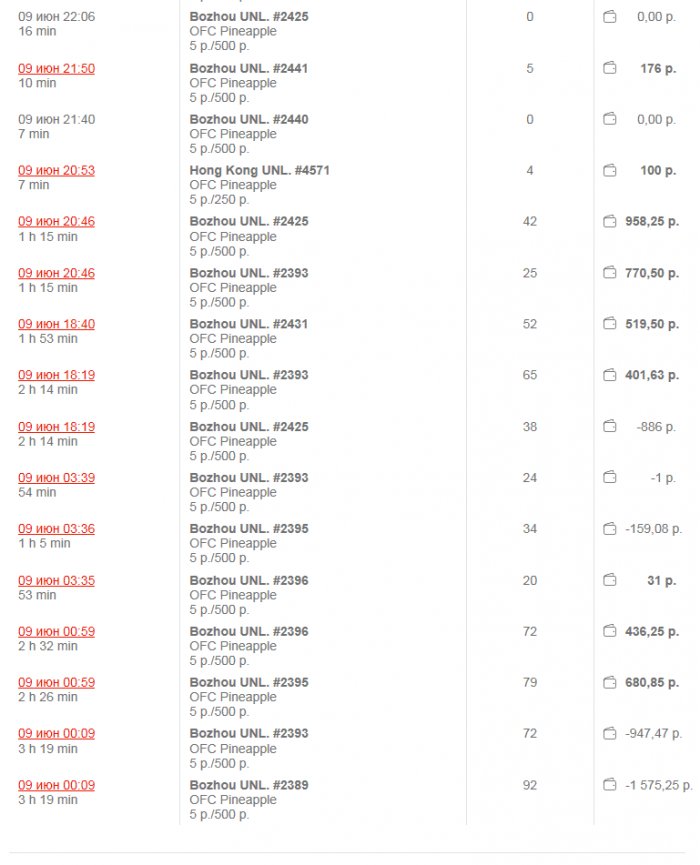Open the wallet icon next to 401,63 р.

point(610,375)
